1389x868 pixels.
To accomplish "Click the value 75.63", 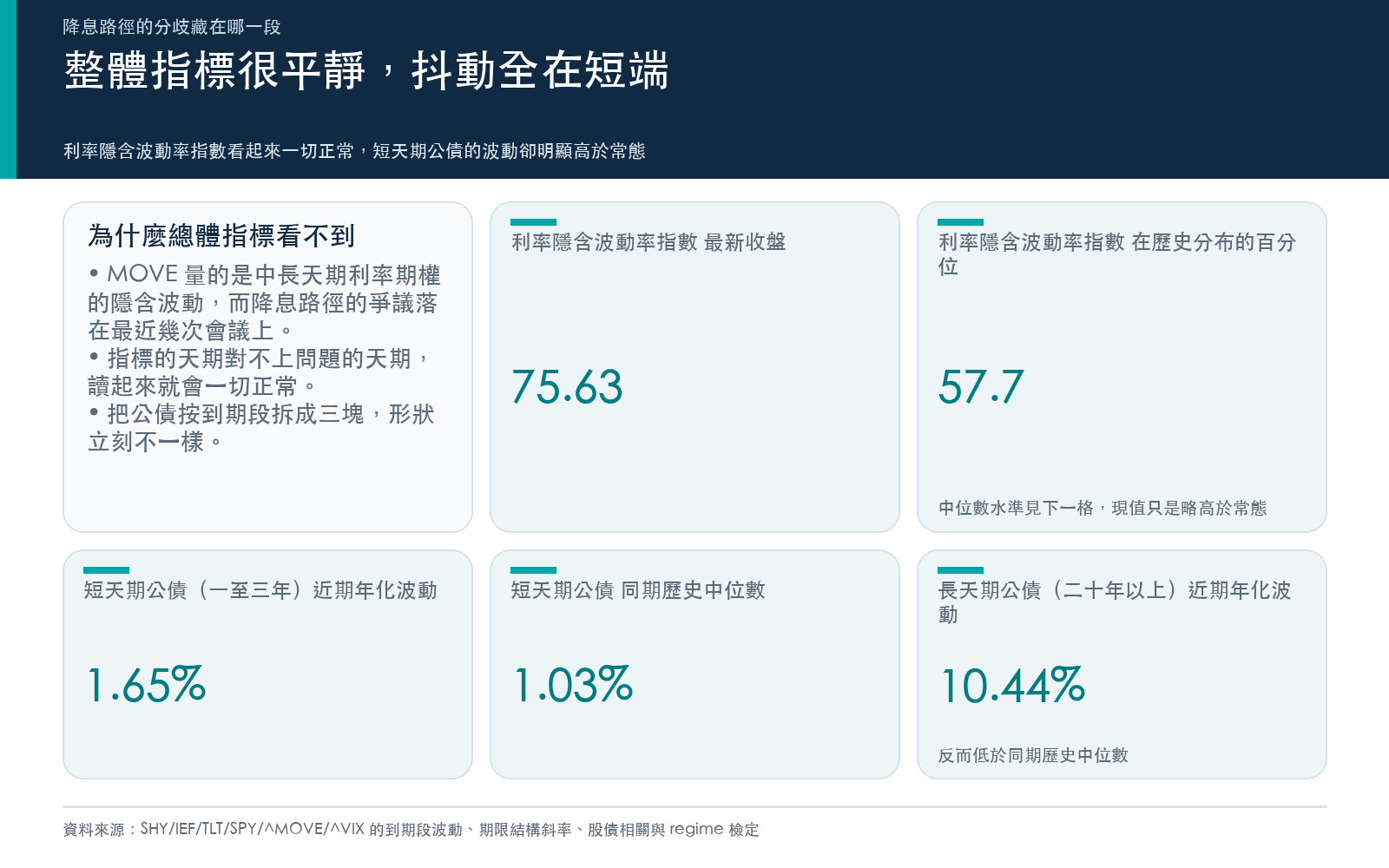I will click(567, 387).
